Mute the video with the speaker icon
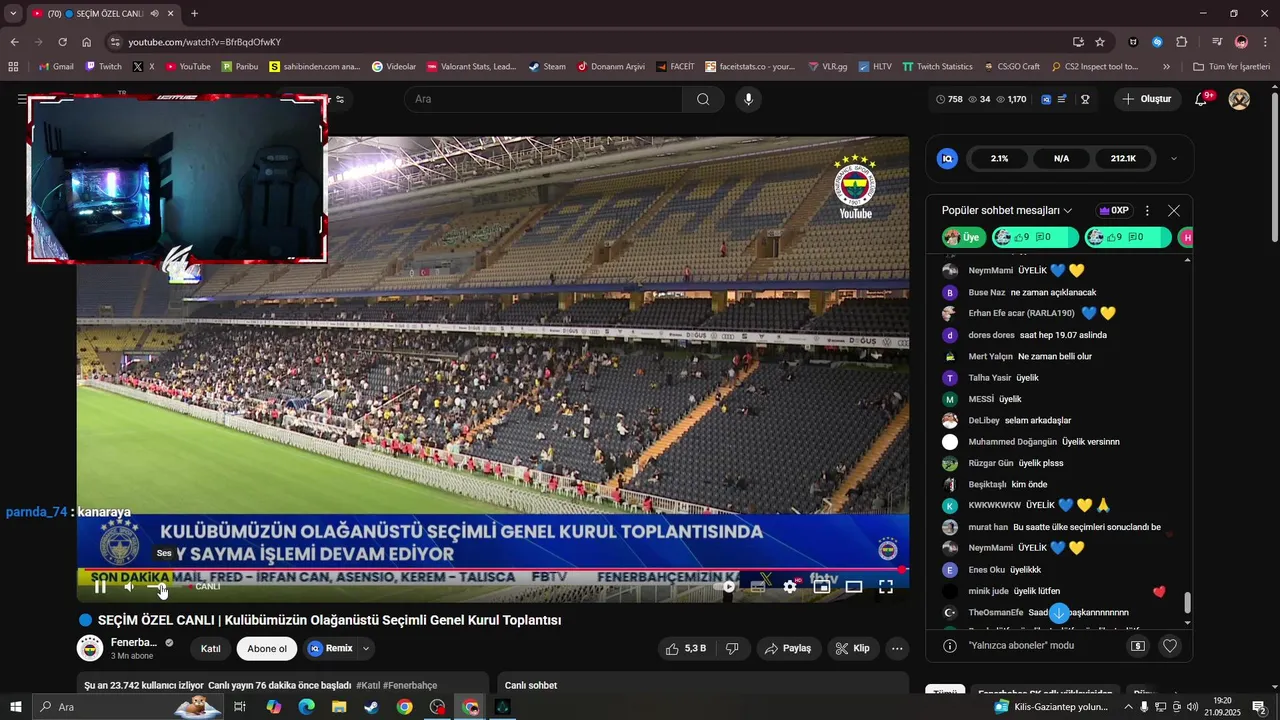The height and width of the screenshot is (720, 1280). click(x=129, y=587)
